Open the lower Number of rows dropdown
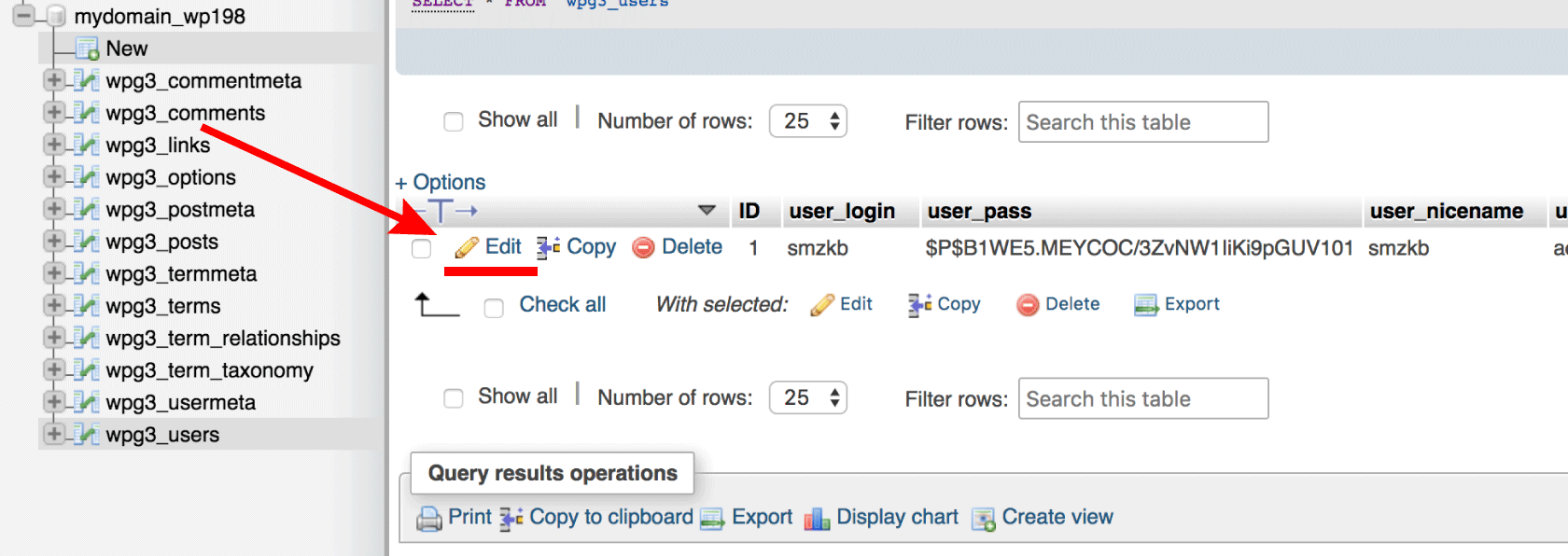 coord(808,398)
